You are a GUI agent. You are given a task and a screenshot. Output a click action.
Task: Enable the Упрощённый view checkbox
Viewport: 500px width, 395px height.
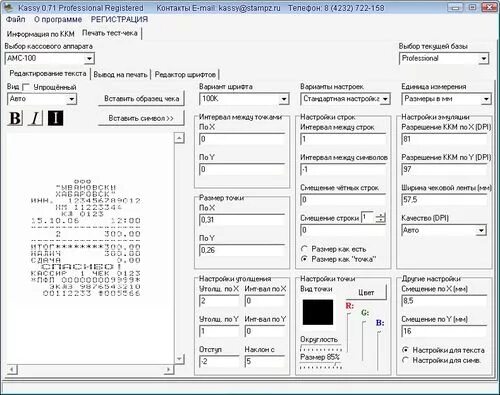[26, 87]
